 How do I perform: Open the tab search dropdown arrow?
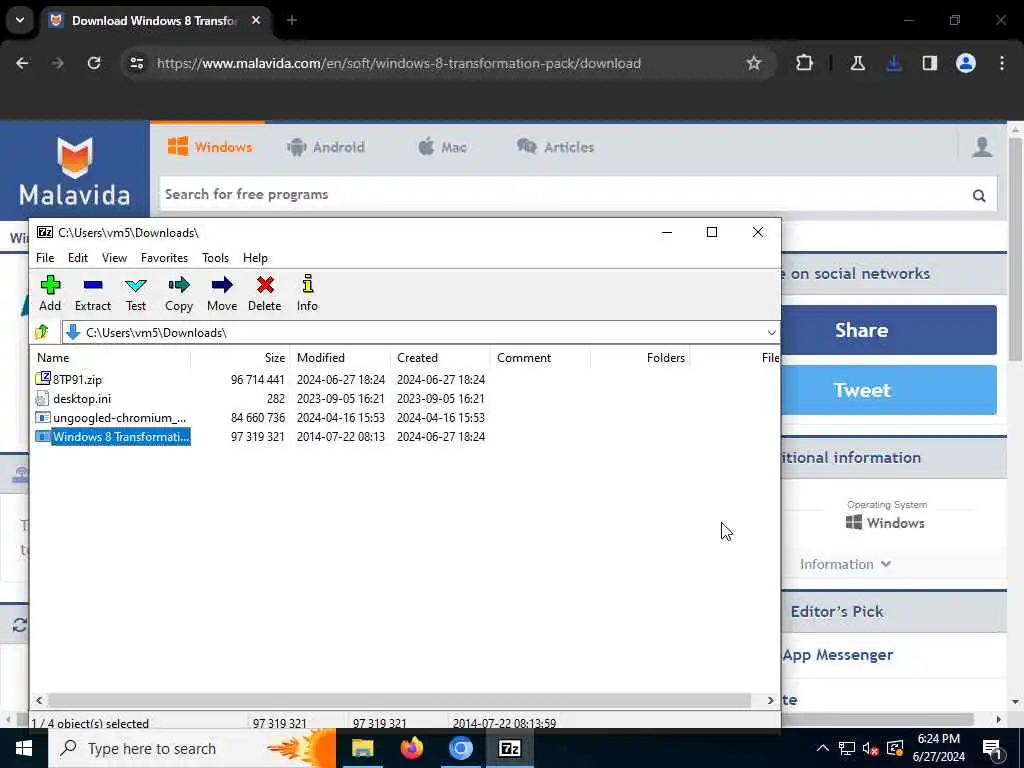click(x=20, y=20)
